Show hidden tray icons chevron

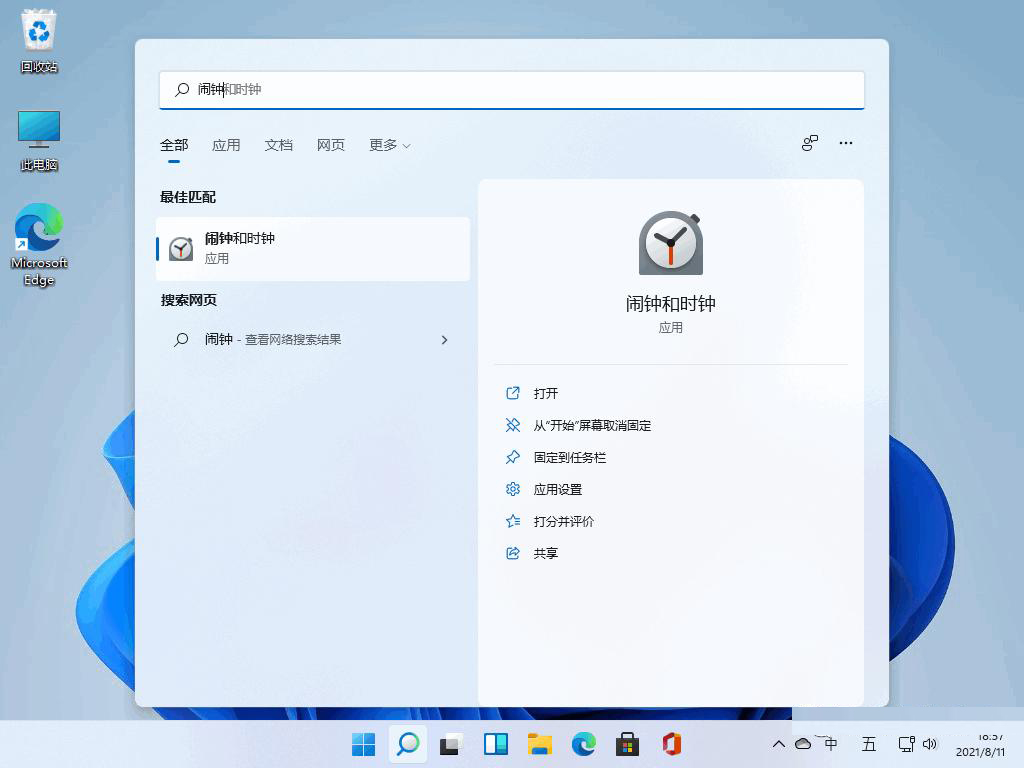[778, 744]
